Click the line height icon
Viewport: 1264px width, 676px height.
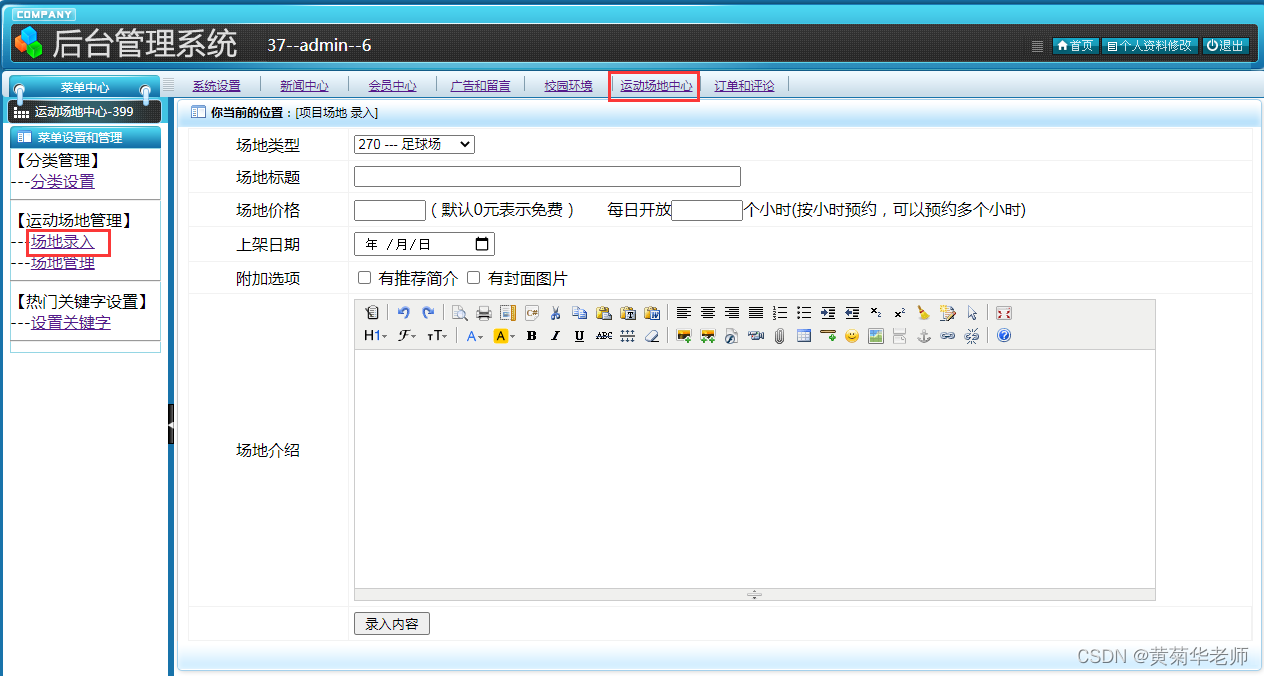627,336
